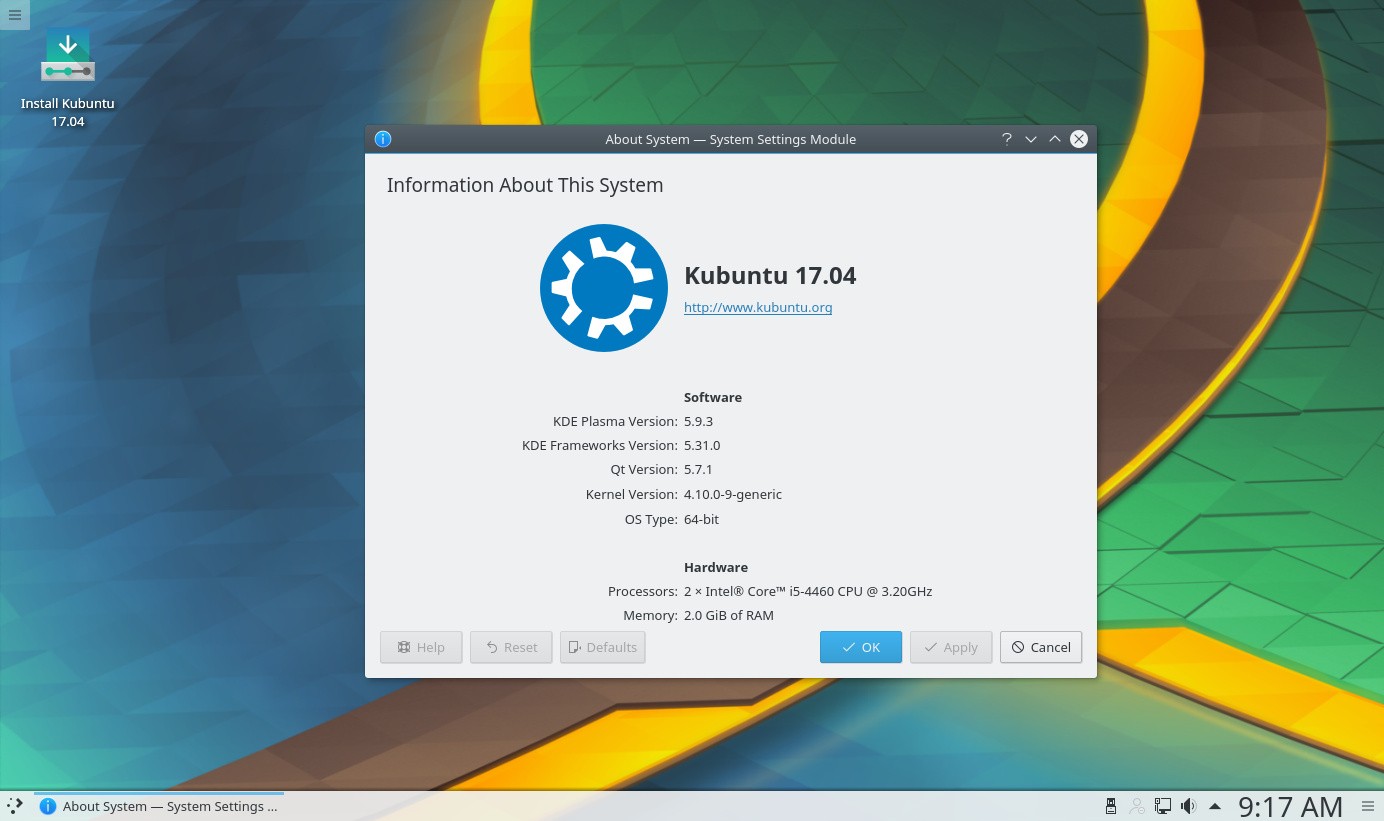Click the Hardware section heading

point(716,567)
